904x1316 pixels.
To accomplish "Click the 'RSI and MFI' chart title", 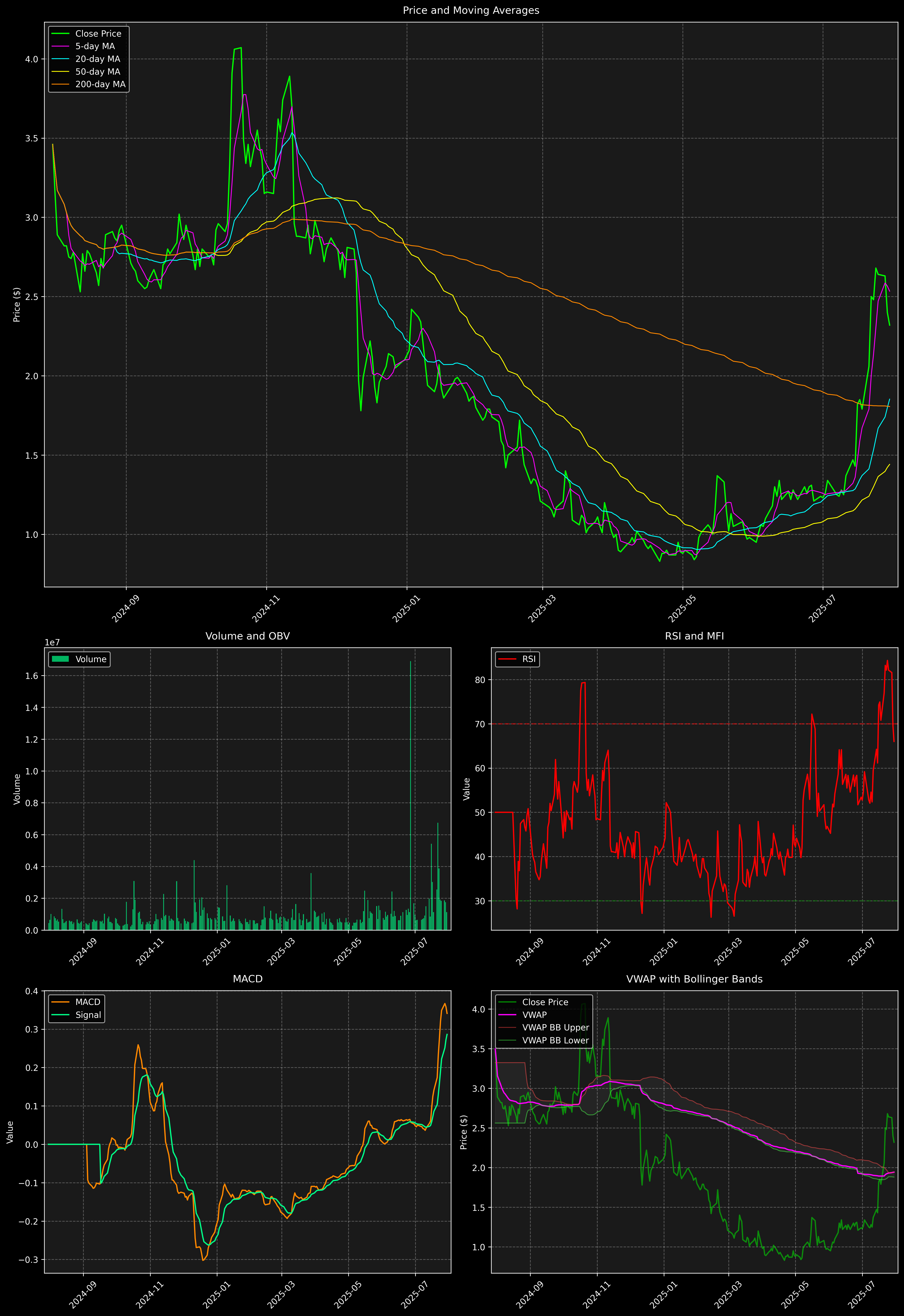I will point(694,636).
